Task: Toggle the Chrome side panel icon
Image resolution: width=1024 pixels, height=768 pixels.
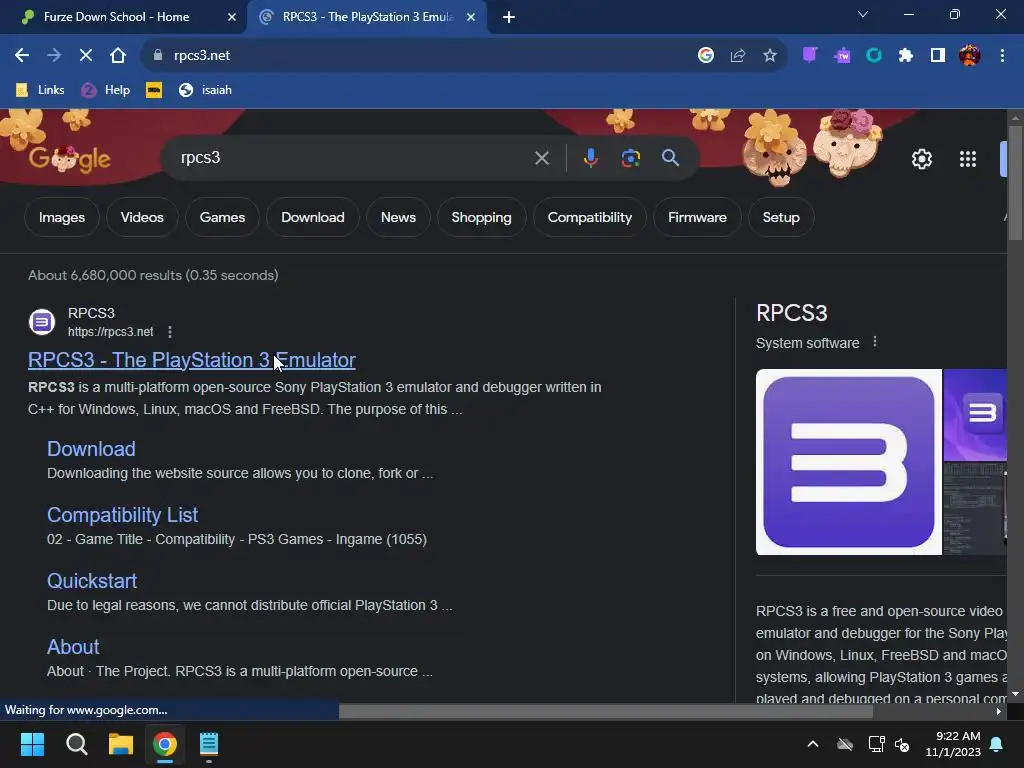Action: click(938, 56)
